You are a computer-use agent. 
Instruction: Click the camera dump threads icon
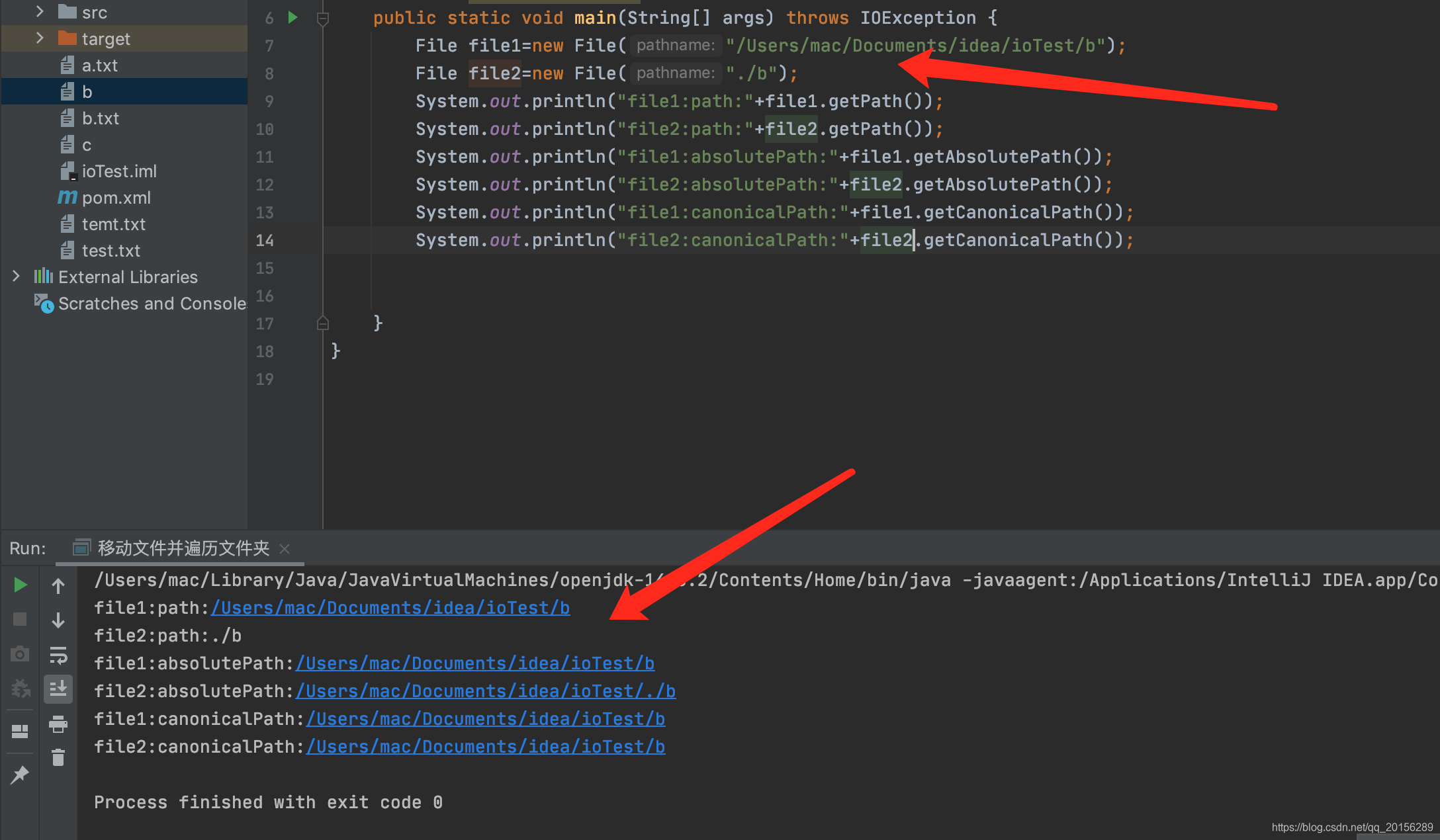pyautogui.click(x=20, y=654)
